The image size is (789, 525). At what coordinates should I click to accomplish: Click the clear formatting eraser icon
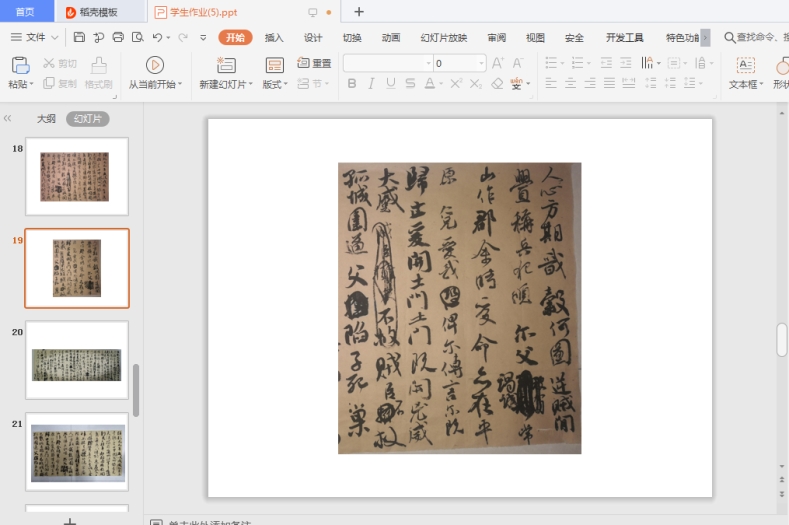pyautogui.click(x=497, y=84)
